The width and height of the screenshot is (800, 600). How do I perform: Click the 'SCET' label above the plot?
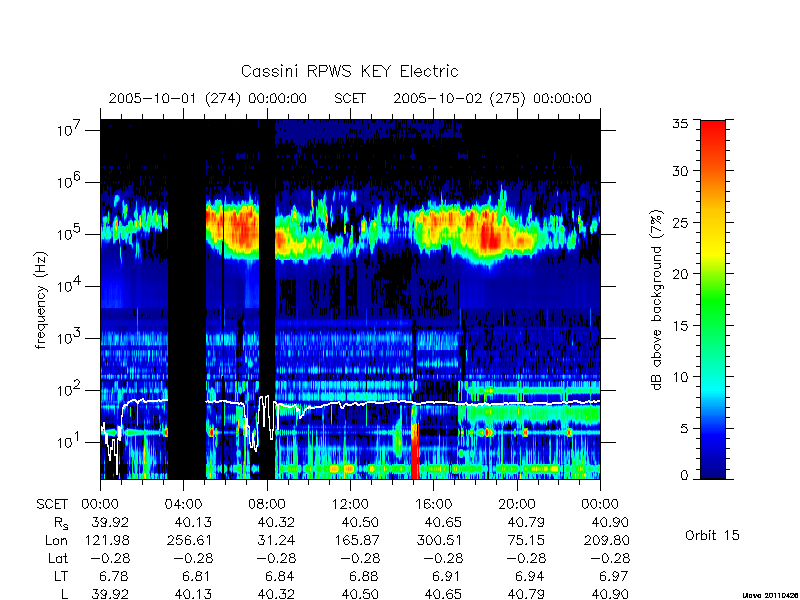[350, 98]
